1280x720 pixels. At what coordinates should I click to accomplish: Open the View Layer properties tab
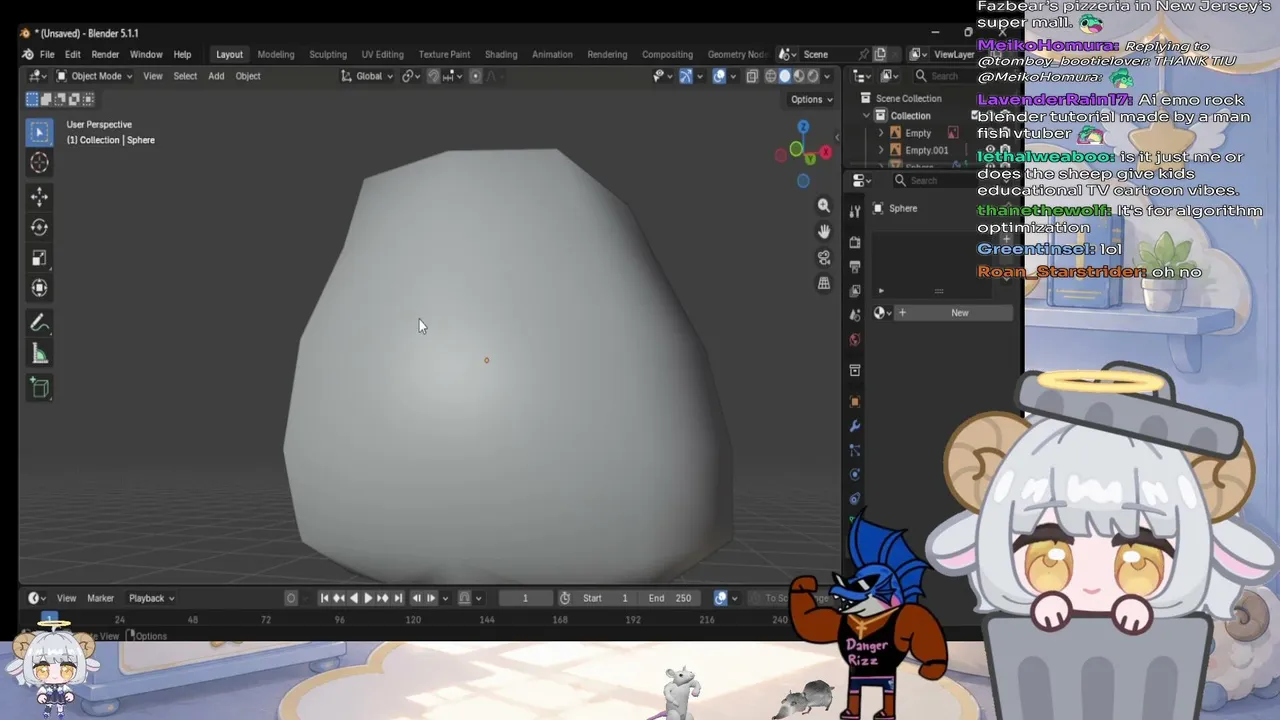855,291
